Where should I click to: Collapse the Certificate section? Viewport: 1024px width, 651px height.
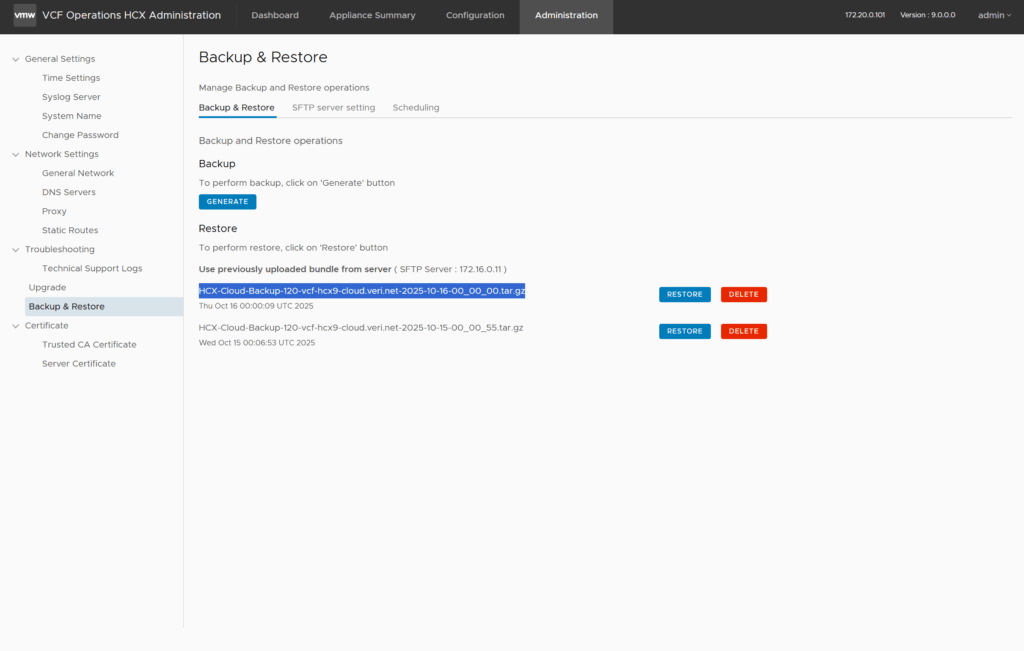(x=16, y=326)
